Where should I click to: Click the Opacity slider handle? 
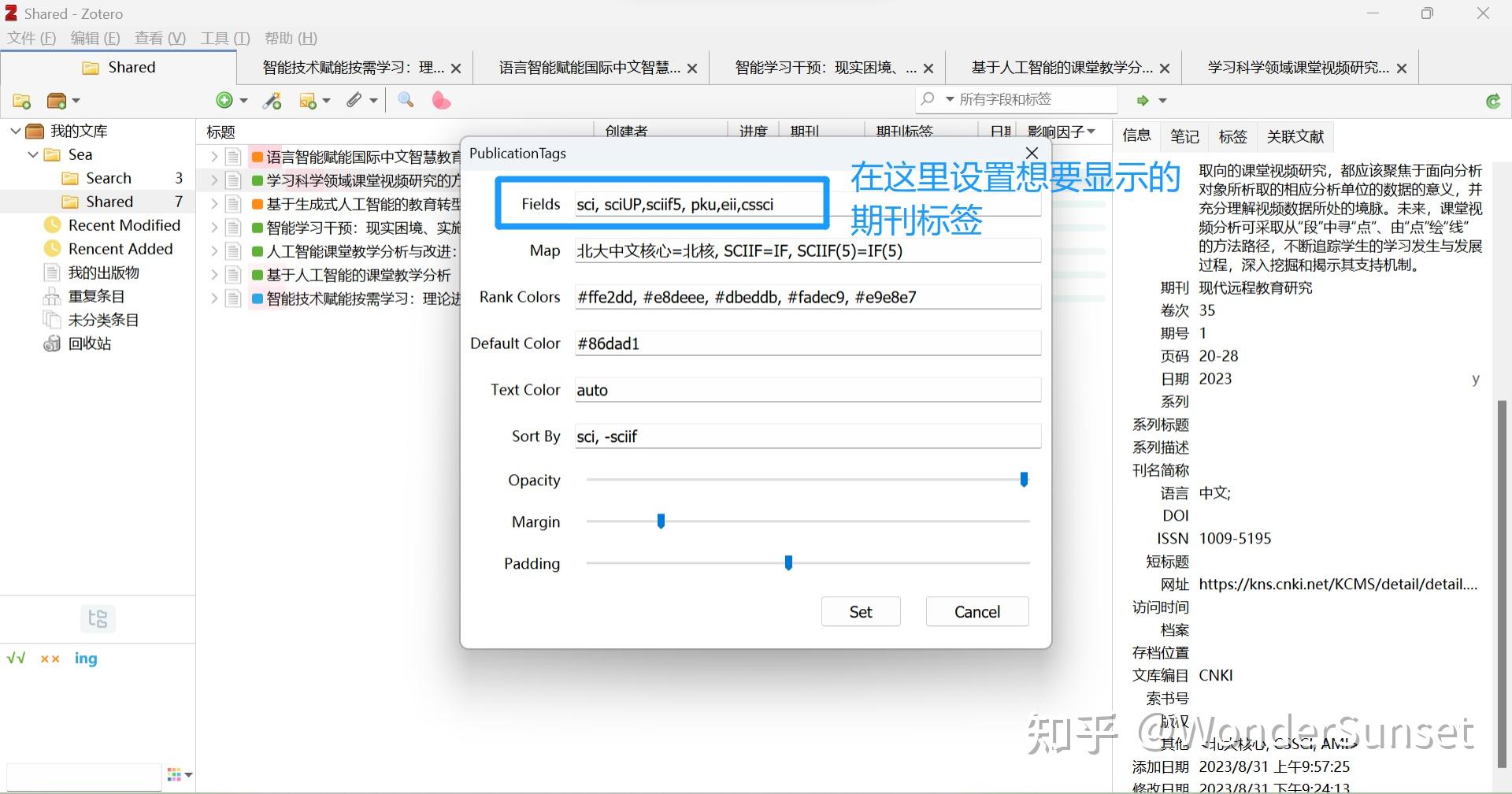[x=1024, y=479]
